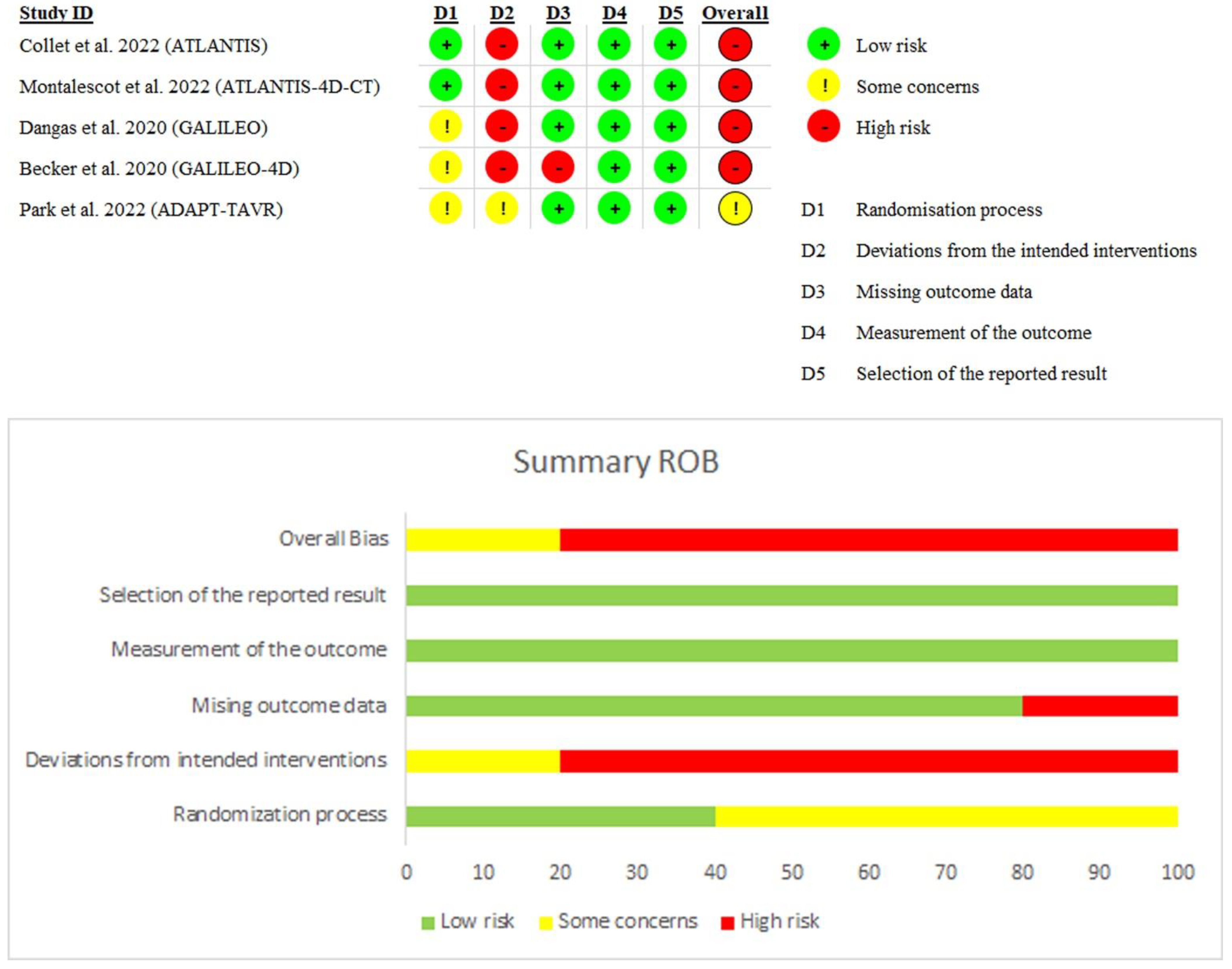
Task: Click the Study ID column header
Action: pyautogui.click(x=56, y=13)
